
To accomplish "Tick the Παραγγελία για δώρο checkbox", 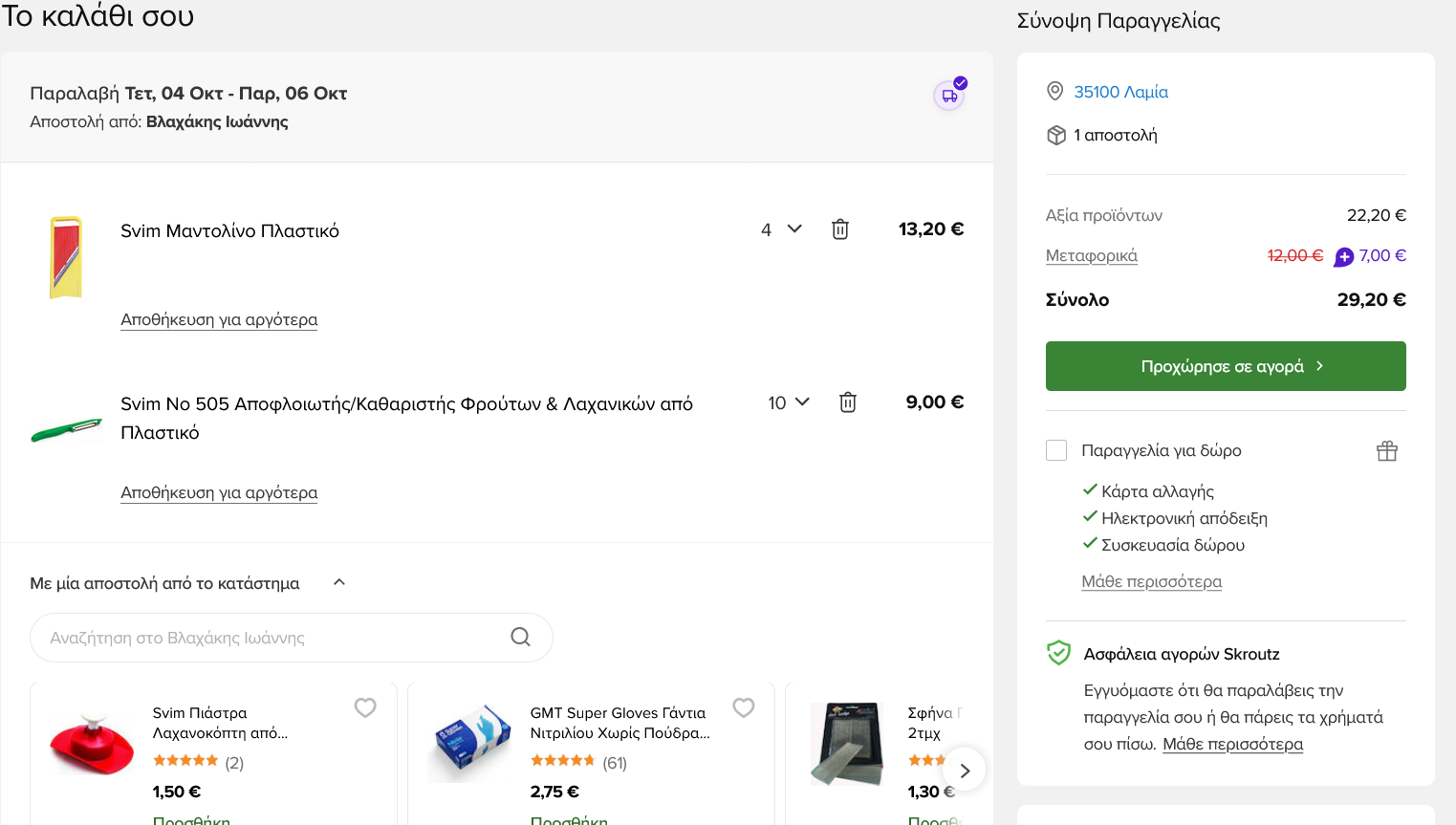I will pyautogui.click(x=1056, y=450).
